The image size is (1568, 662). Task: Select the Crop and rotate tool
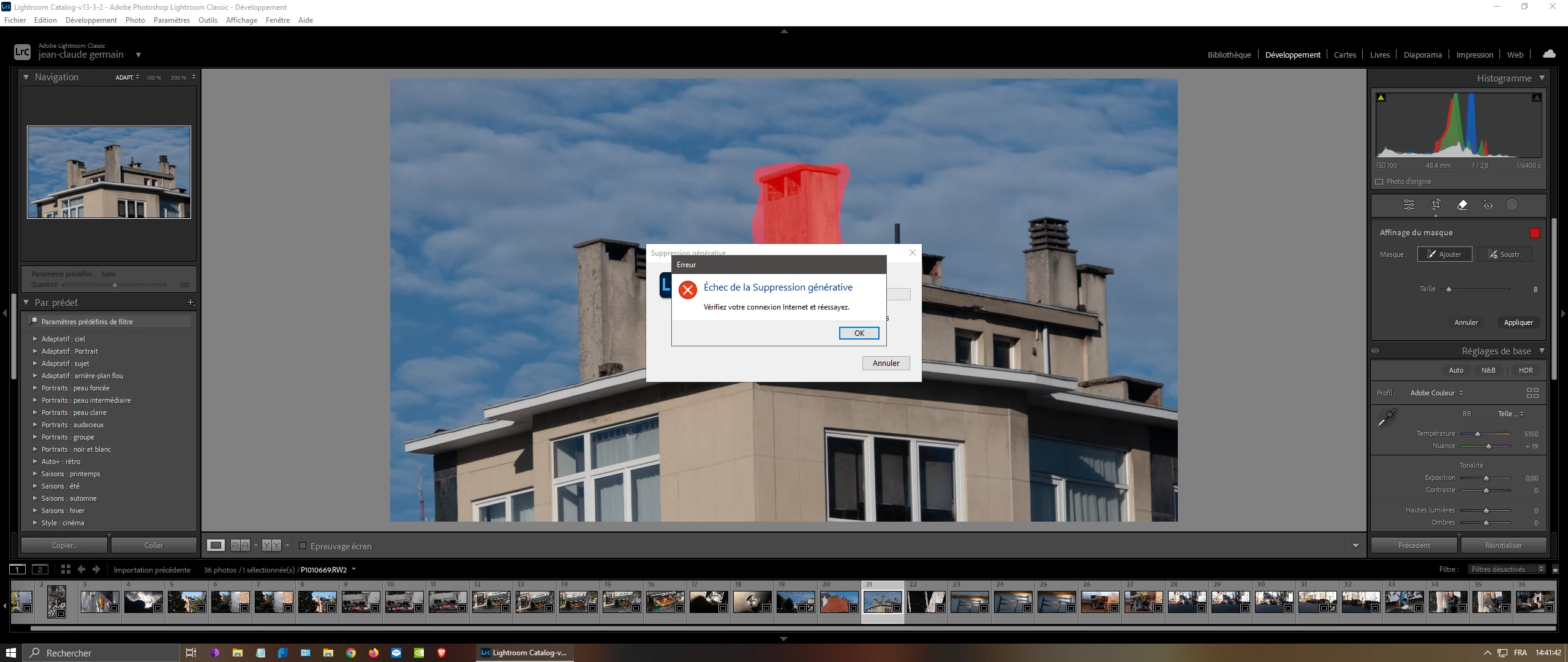coord(1436,205)
